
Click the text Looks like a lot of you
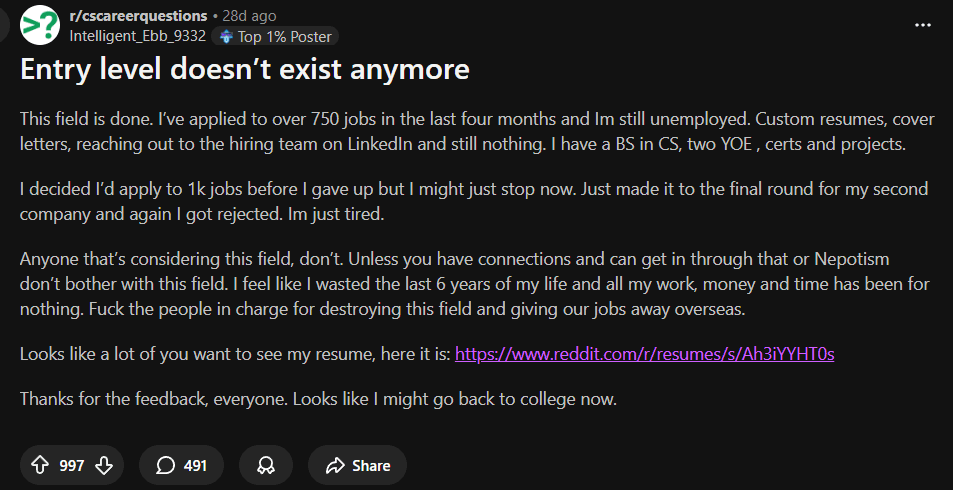coord(236,354)
